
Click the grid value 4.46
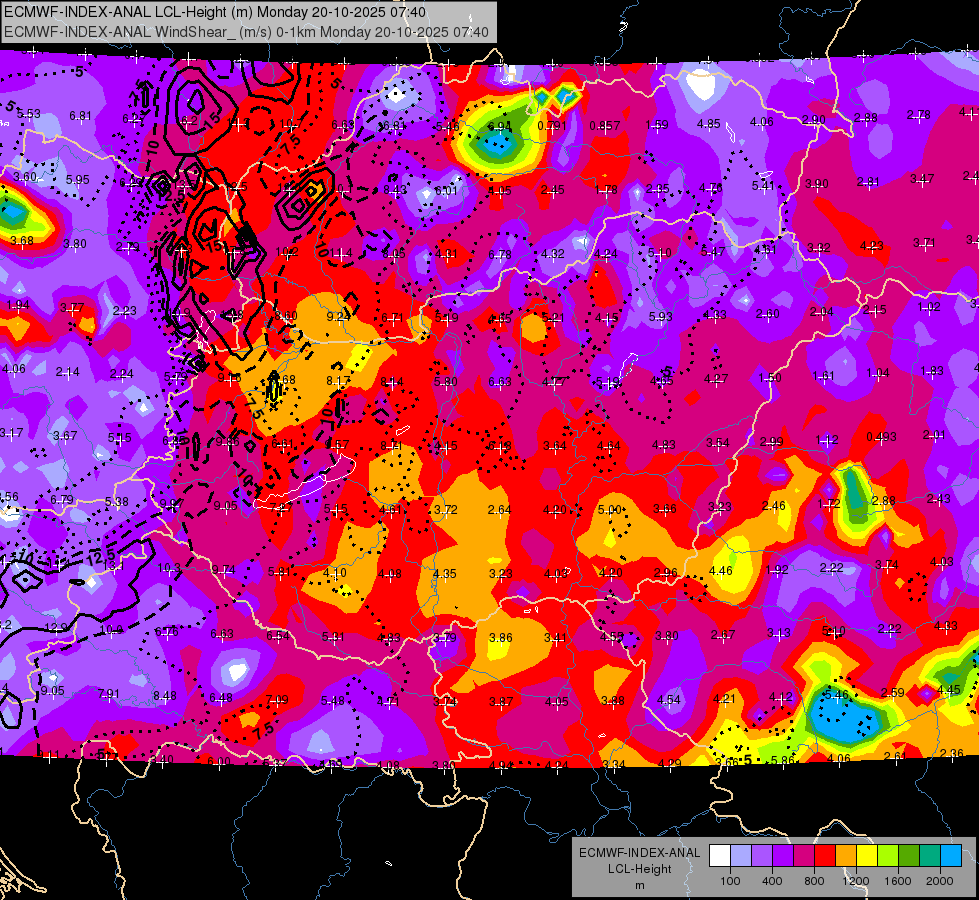point(721,571)
